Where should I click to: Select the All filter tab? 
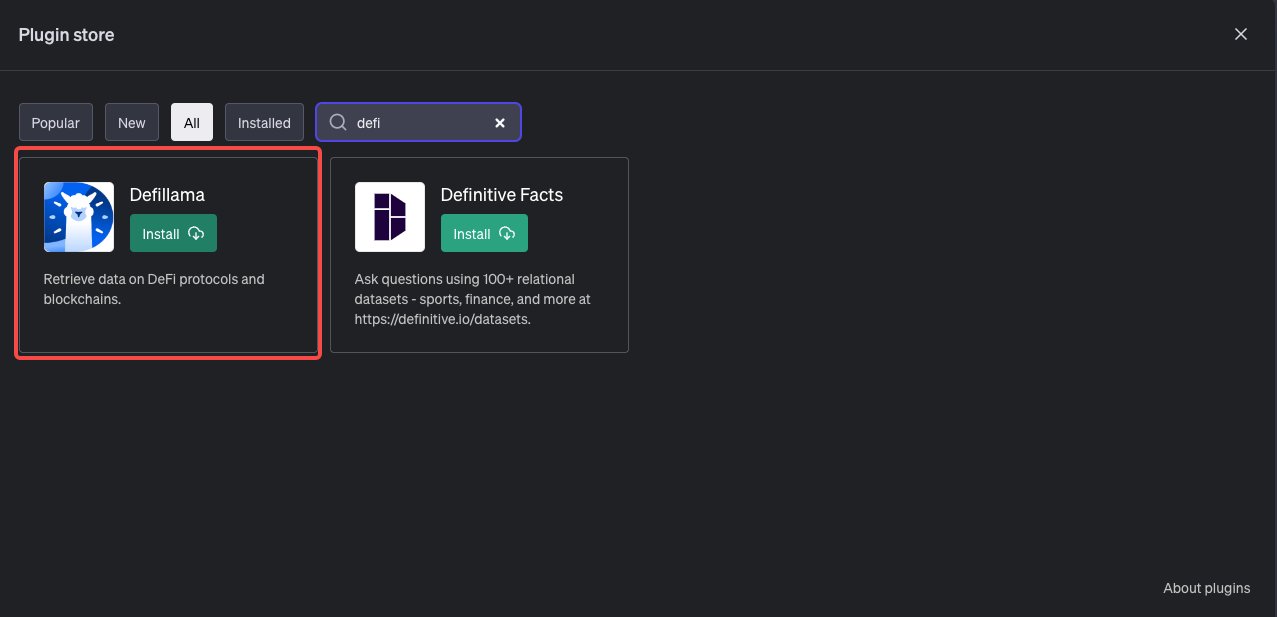(x=192, y=123)
